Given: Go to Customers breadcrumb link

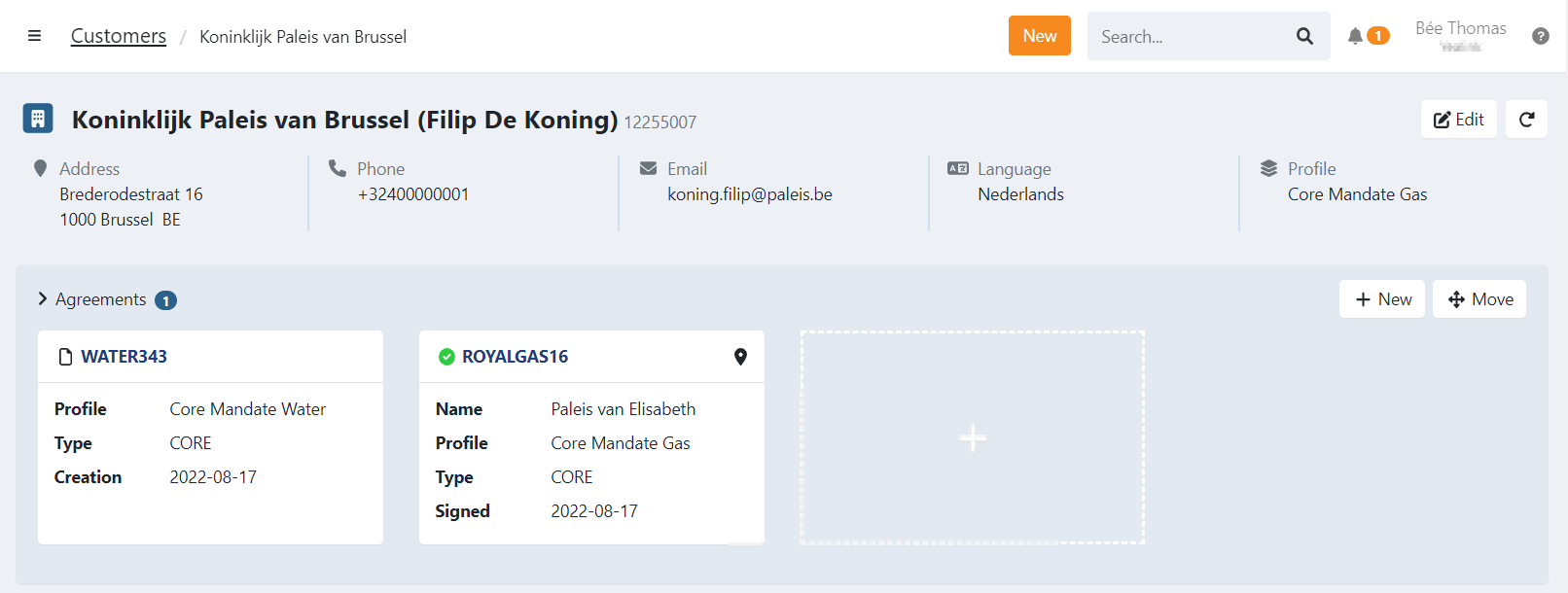Looking at the screenshot, I should (x=119, y=36).
